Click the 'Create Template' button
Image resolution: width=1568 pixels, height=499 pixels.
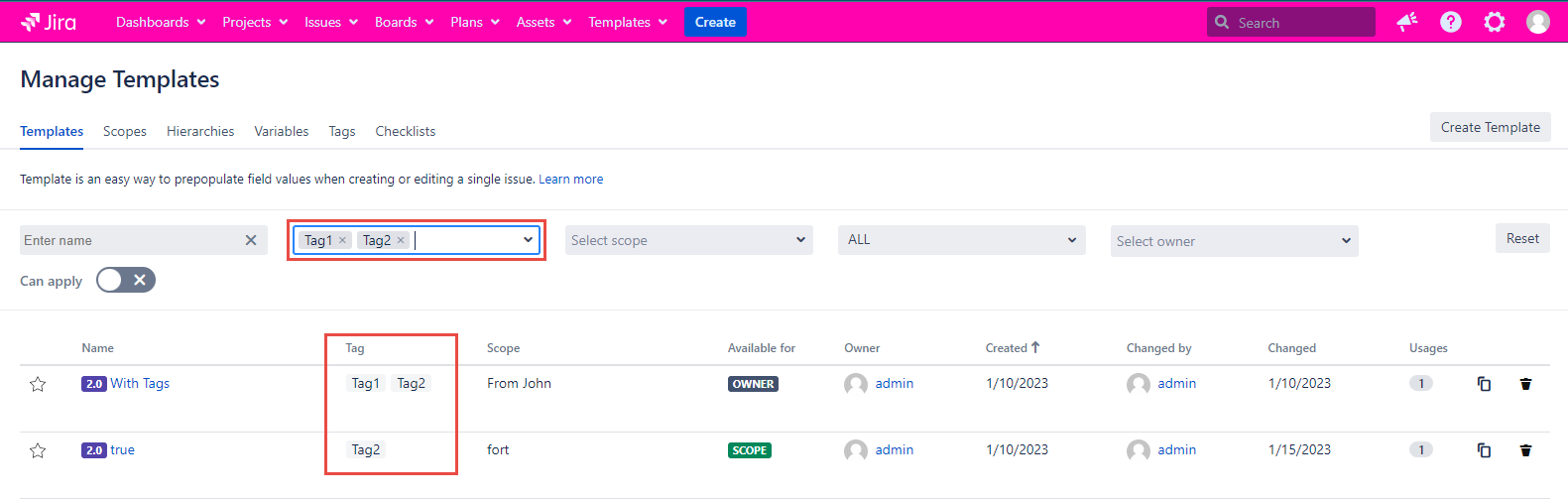(x=1490, y=127)
